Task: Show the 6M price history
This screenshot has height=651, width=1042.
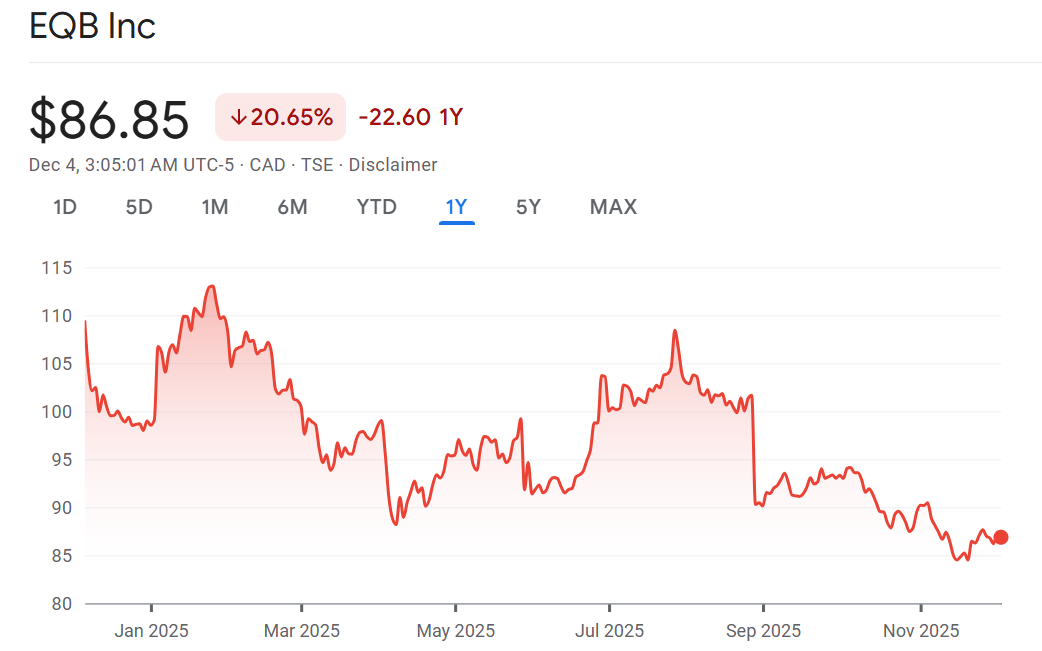Action: pyautogui.click(x=292, y=207)
